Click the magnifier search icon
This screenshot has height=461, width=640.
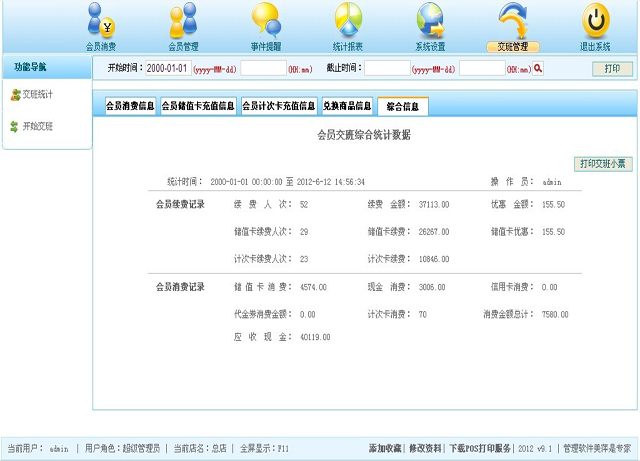538,69
